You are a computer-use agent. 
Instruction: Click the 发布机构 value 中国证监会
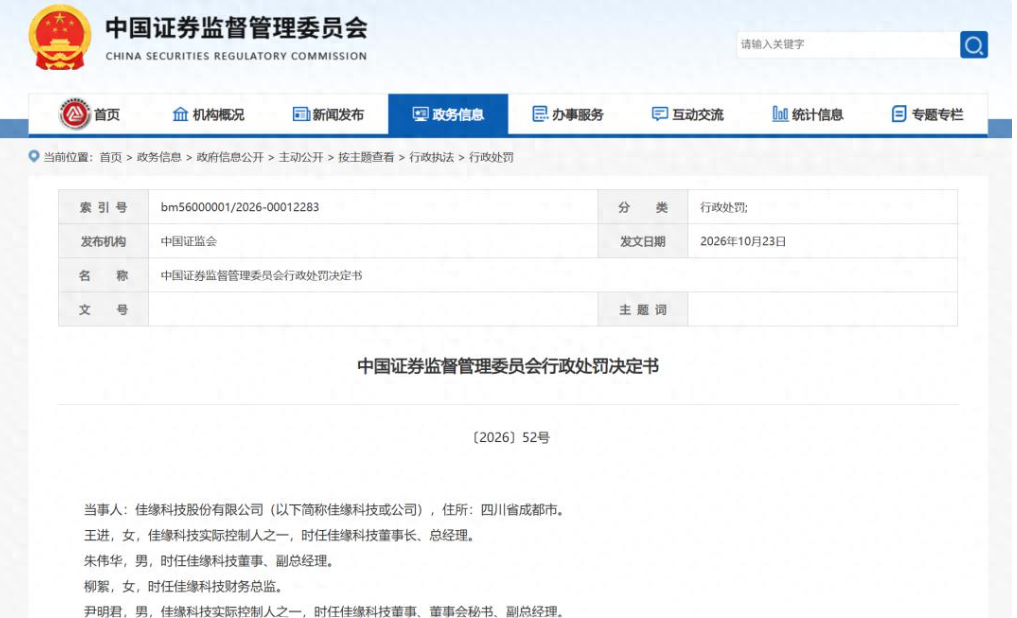[x=189, y=241]
